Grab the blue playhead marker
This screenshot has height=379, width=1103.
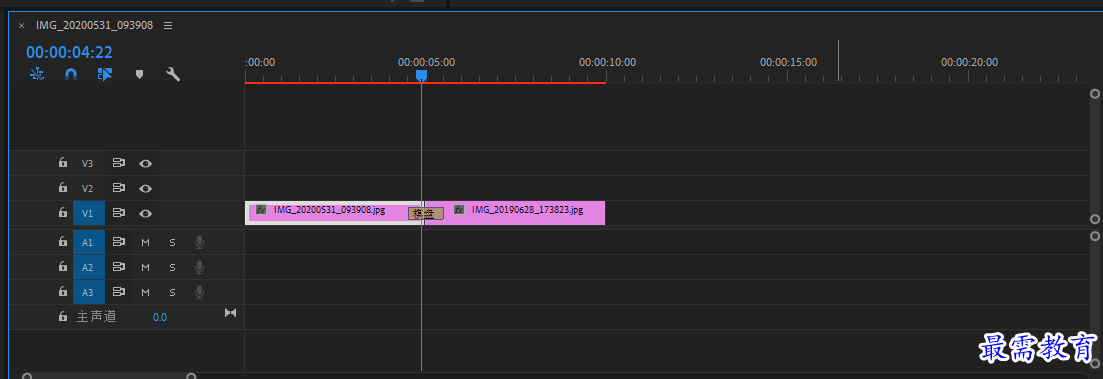[x=421, y=75]
